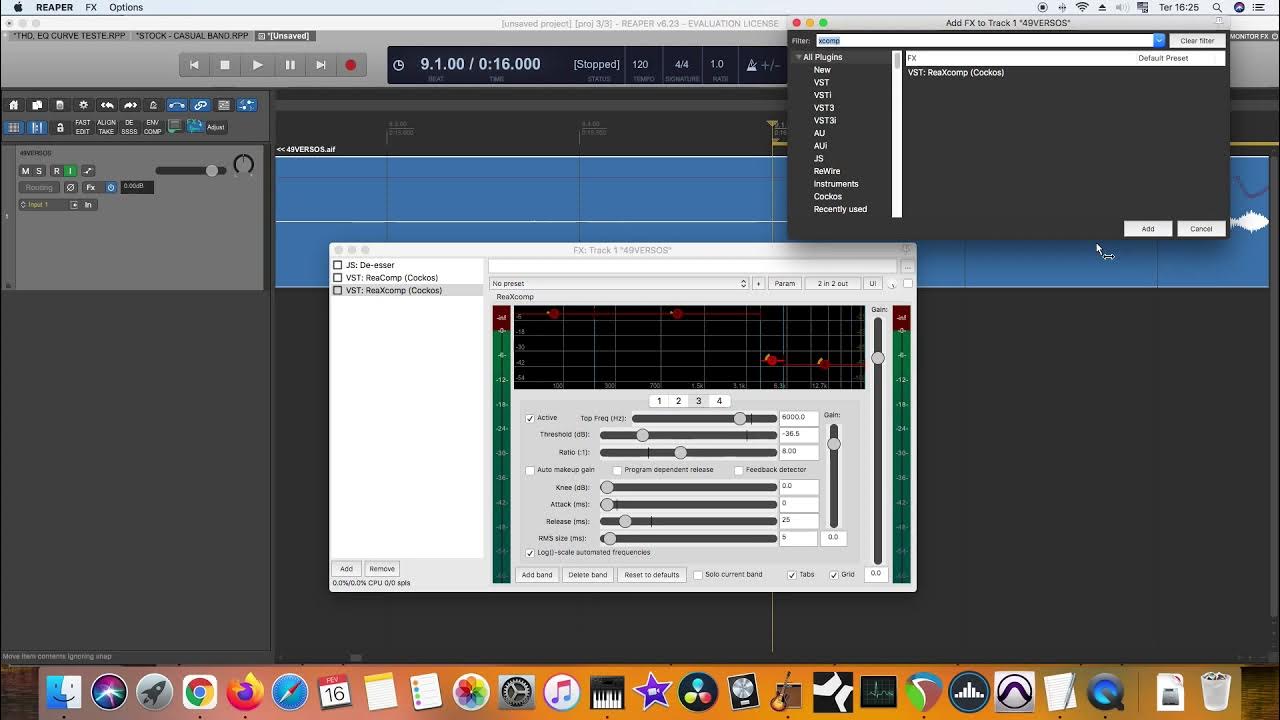Click the copy documents toolbar icon
The width and height of the screenshot is (1280, 720).
tap(37, 105)
